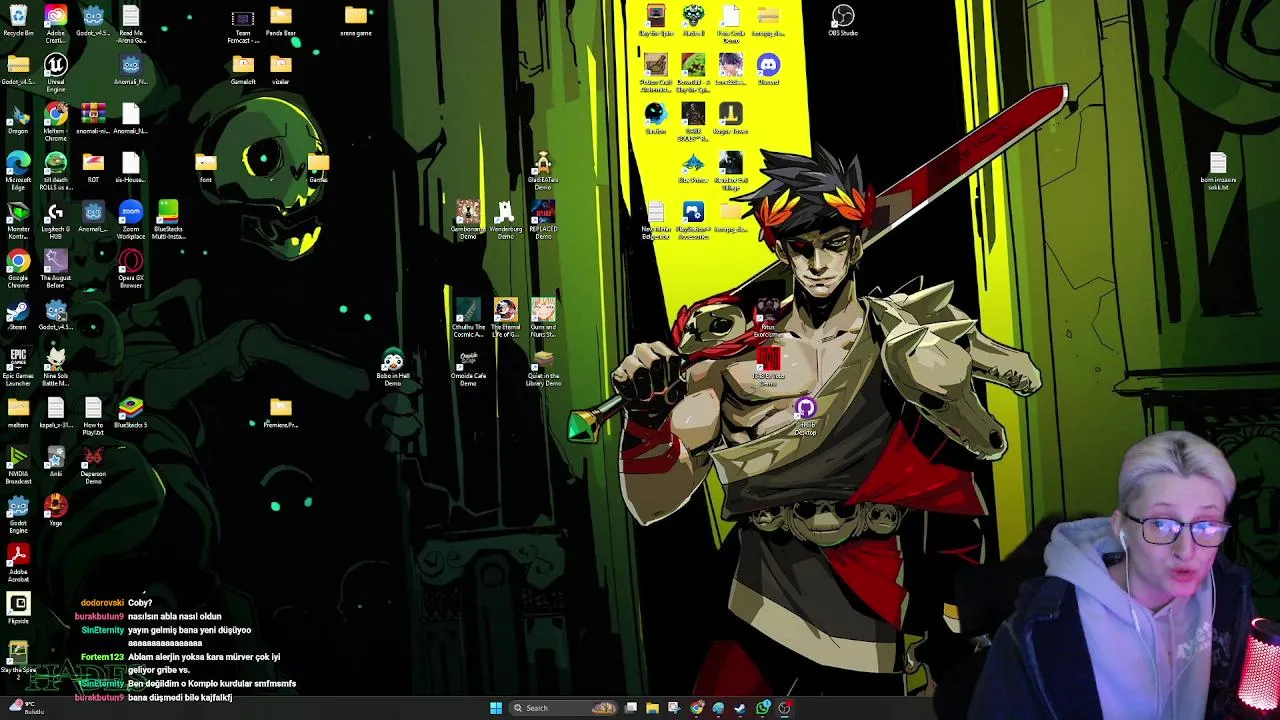Screen dimensions: 1280x720
Task: Open Blue Prince game shortcut
Action: (693, 167)
